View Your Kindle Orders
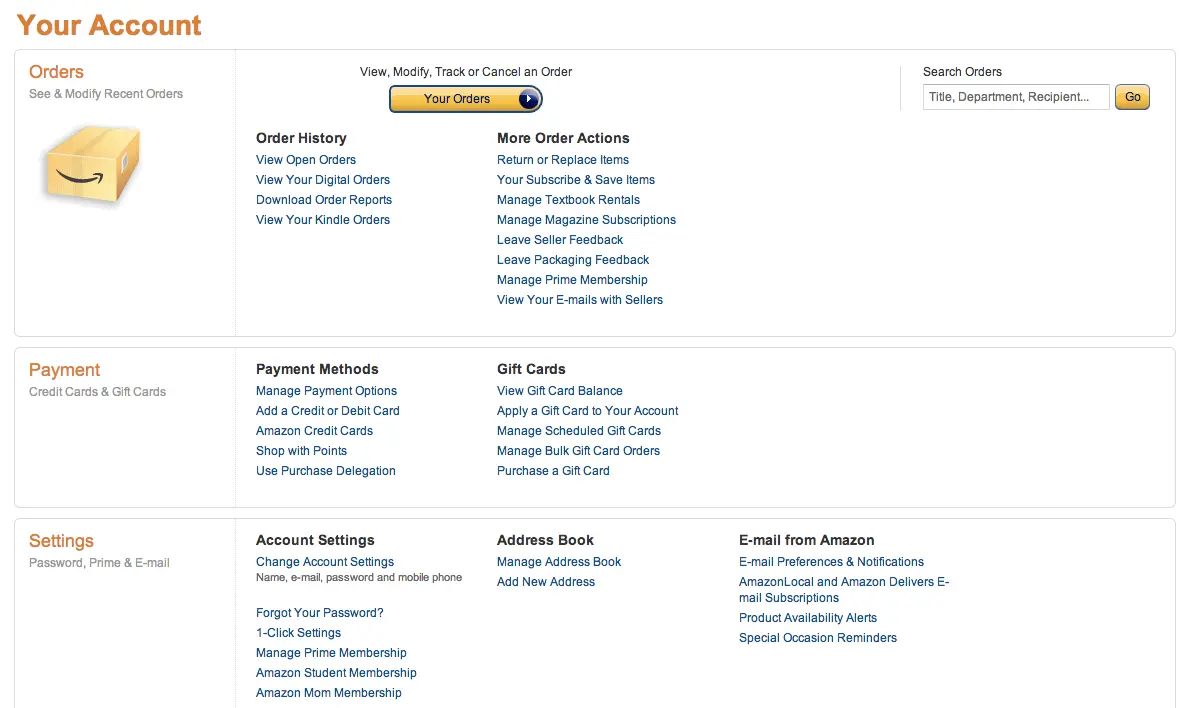The image size is (1190, 708). click(322, 219)
